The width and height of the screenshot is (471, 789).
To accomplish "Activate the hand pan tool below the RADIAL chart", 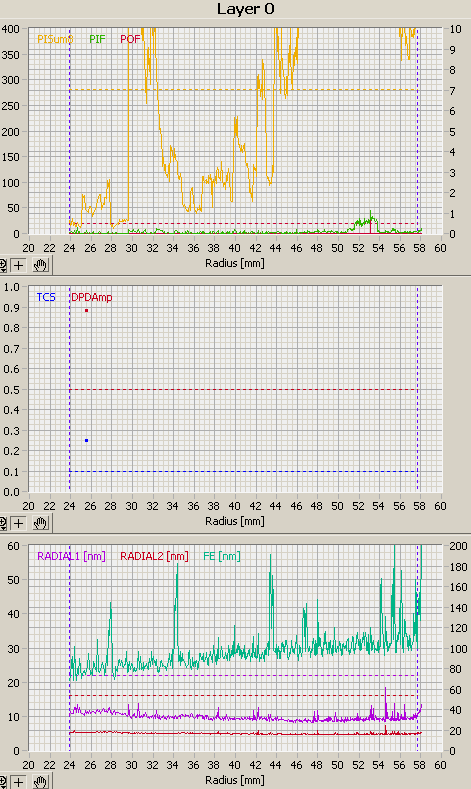I will click(x=41, y=782).
